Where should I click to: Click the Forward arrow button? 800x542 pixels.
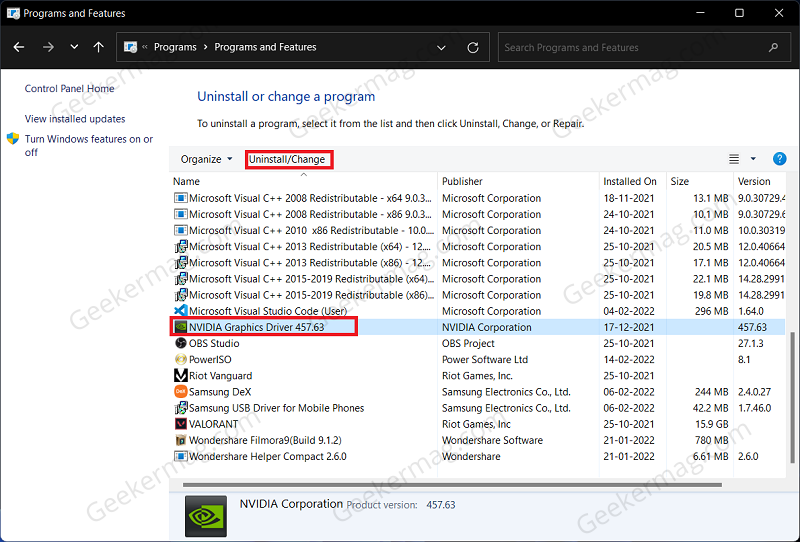pos(48,47)
